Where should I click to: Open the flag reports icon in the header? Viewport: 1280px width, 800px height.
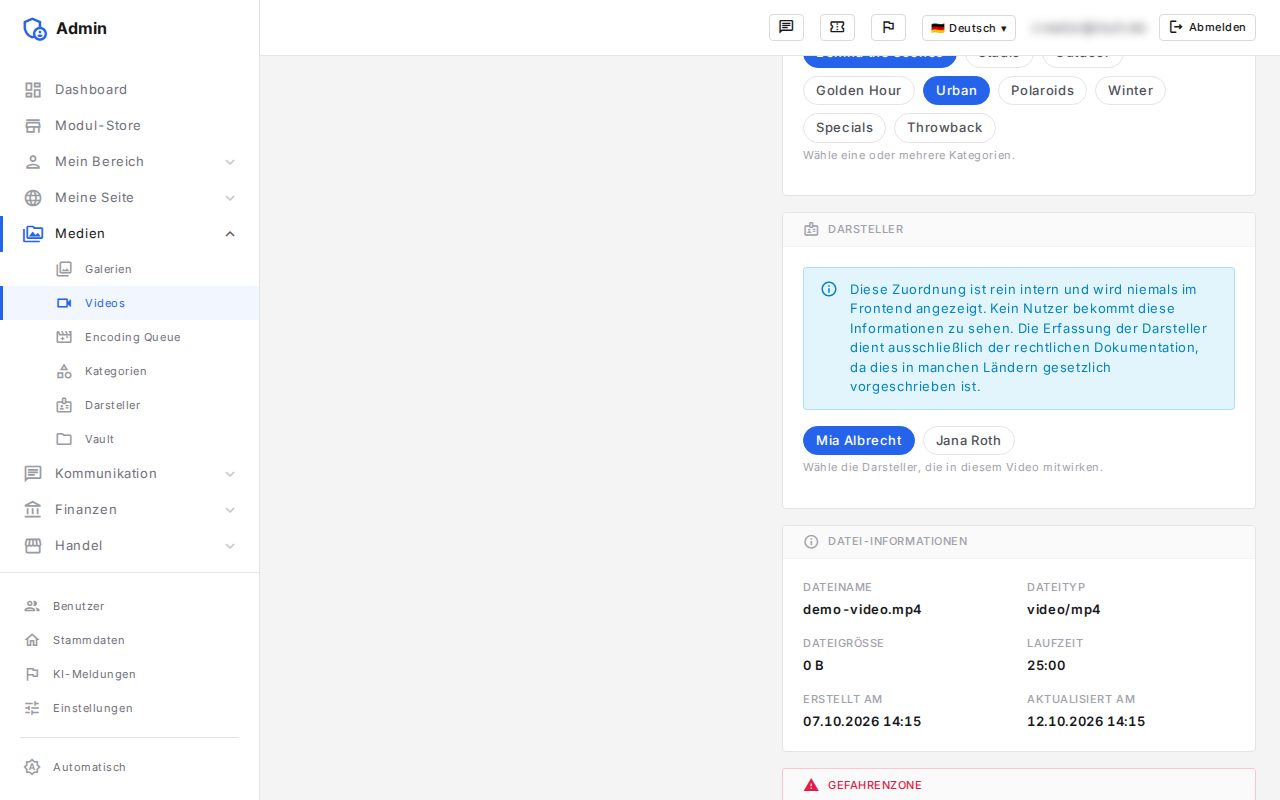coord(888,27)
